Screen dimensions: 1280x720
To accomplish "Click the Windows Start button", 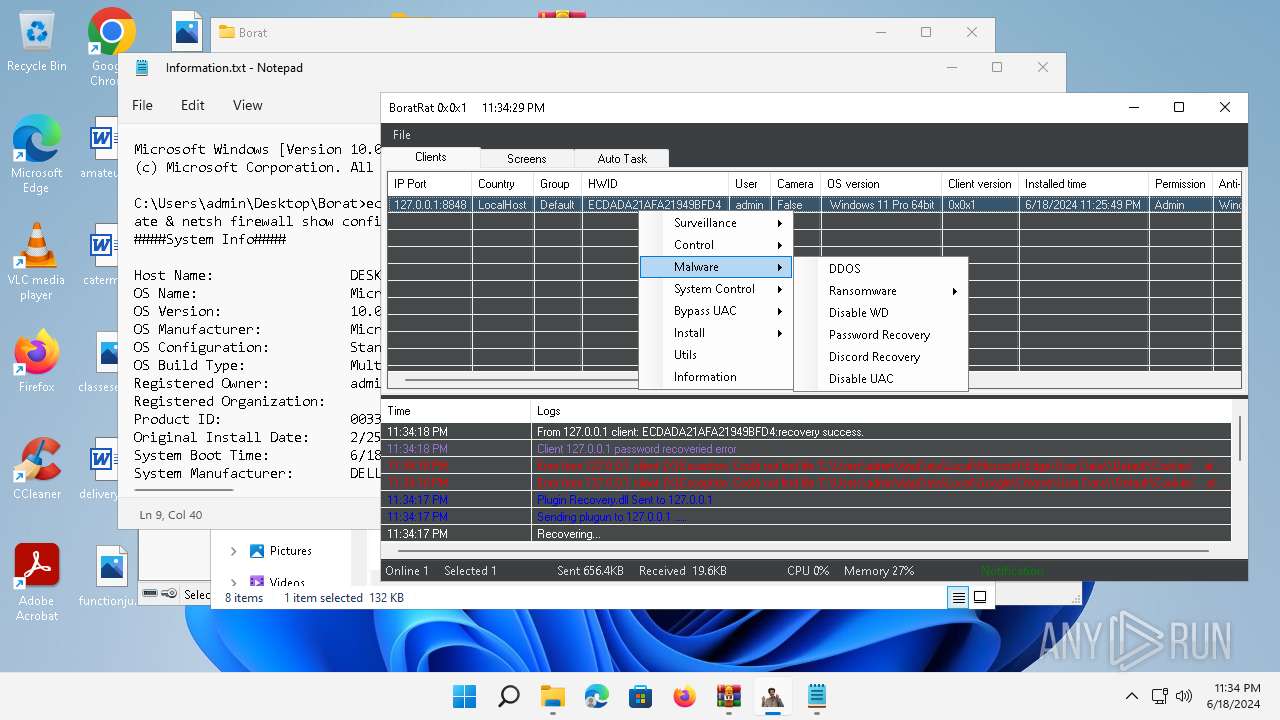I will click(x=464, y=696).
